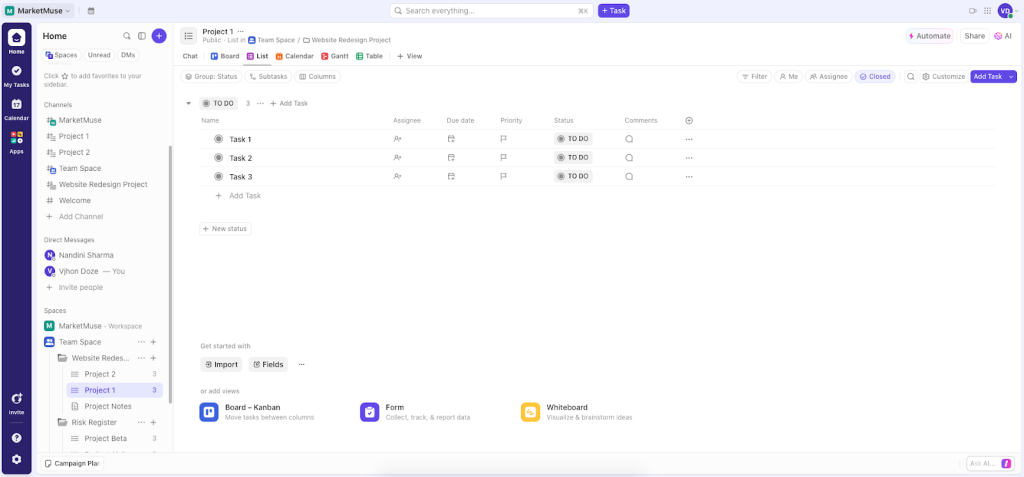1024x477 pixels.
Task: Toggle the Subtasks option
Action: point(268,76)
